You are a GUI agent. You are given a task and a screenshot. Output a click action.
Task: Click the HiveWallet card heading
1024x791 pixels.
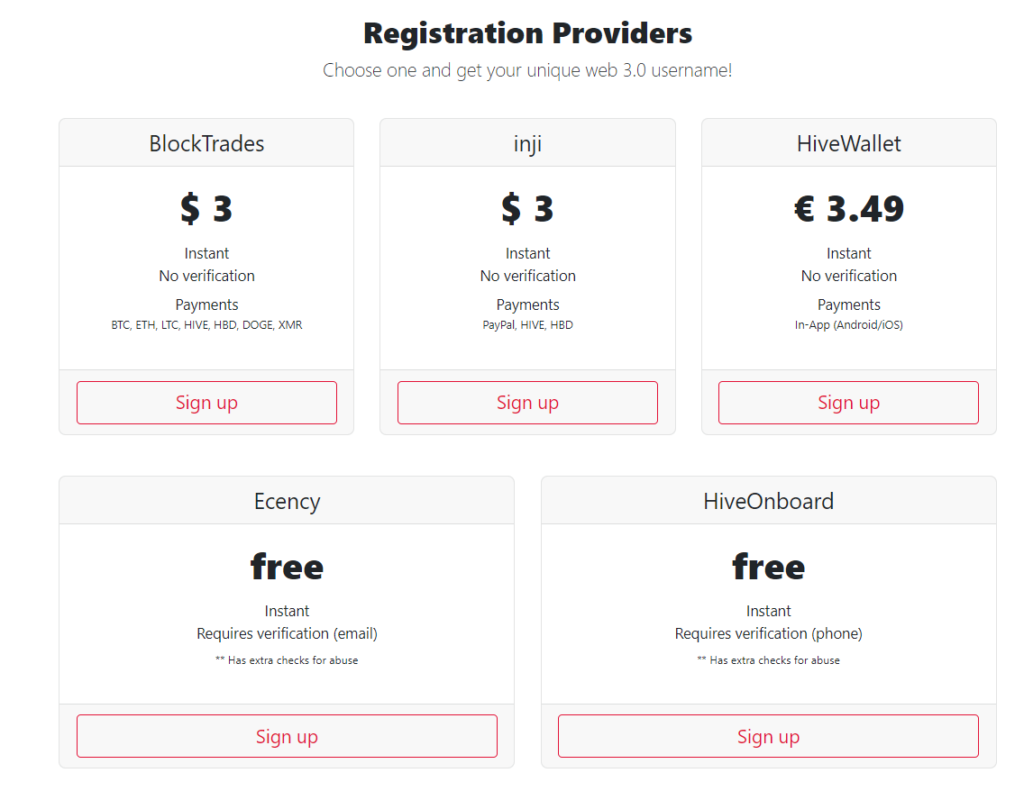point(848,144)
